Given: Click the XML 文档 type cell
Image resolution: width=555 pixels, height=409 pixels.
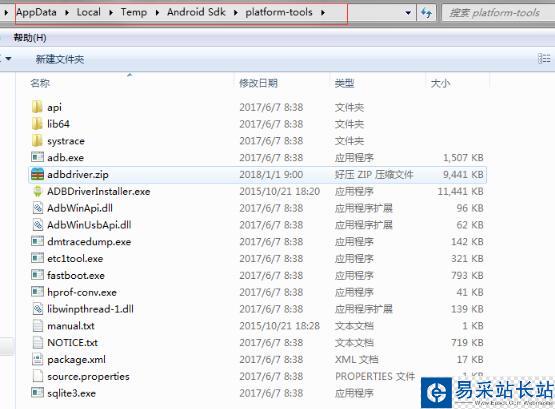Looking at the screenshot, I should click(x=356, y=359).
